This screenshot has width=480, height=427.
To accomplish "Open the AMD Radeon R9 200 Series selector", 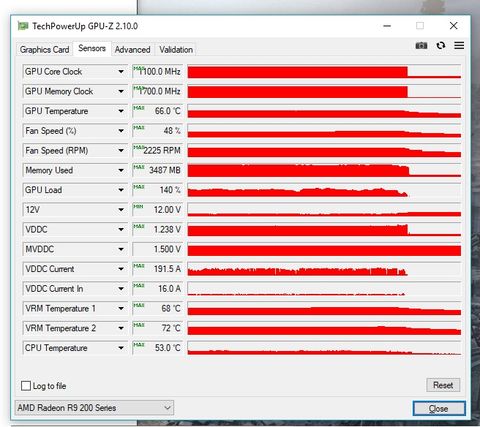I will click(94, 408).
